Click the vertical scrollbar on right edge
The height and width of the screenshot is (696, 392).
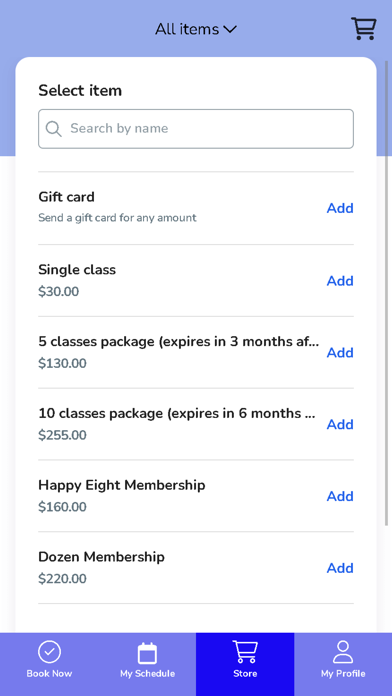tap(387, 293)
